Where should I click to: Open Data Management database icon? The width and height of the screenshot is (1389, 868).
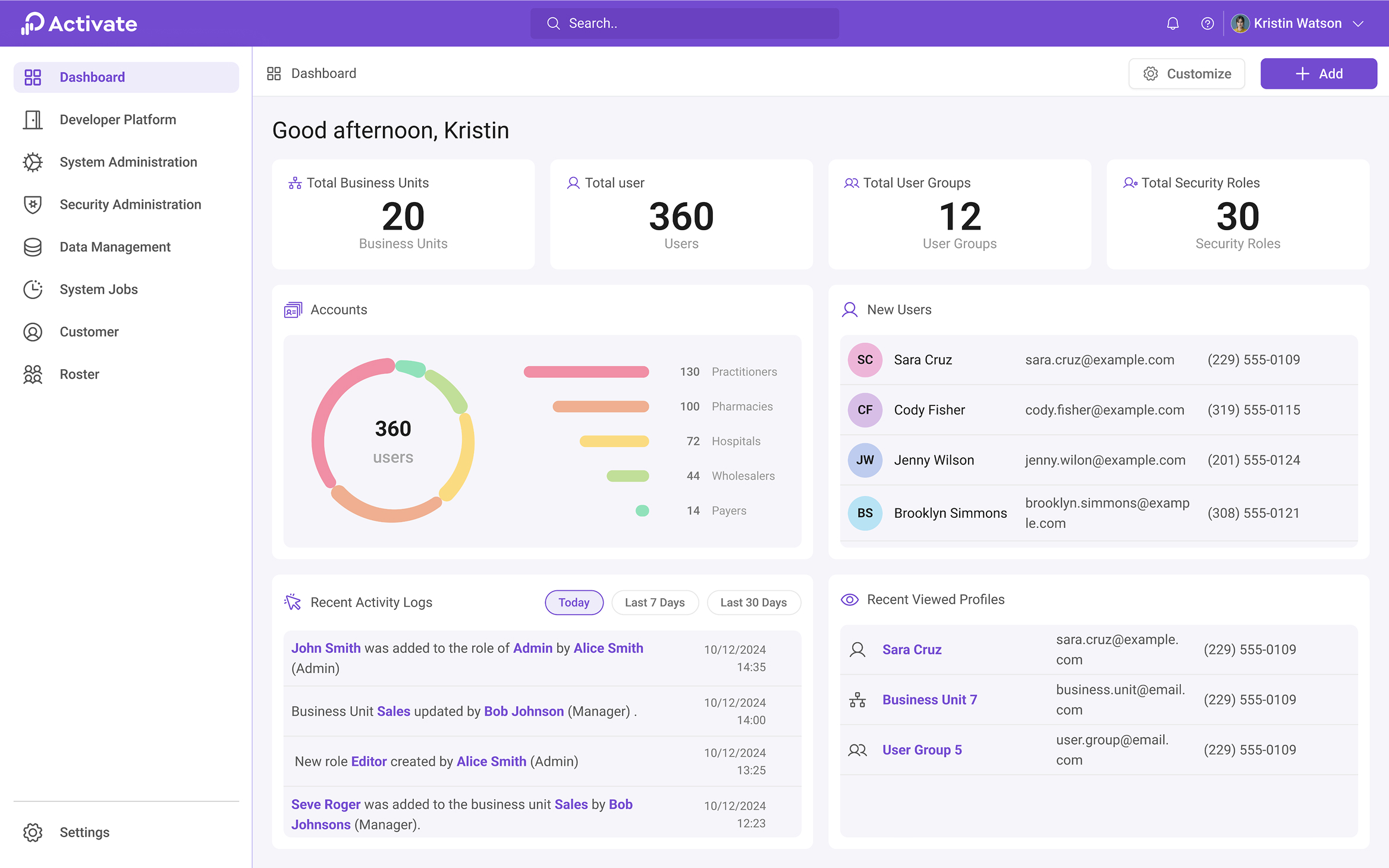pos(33,247)
